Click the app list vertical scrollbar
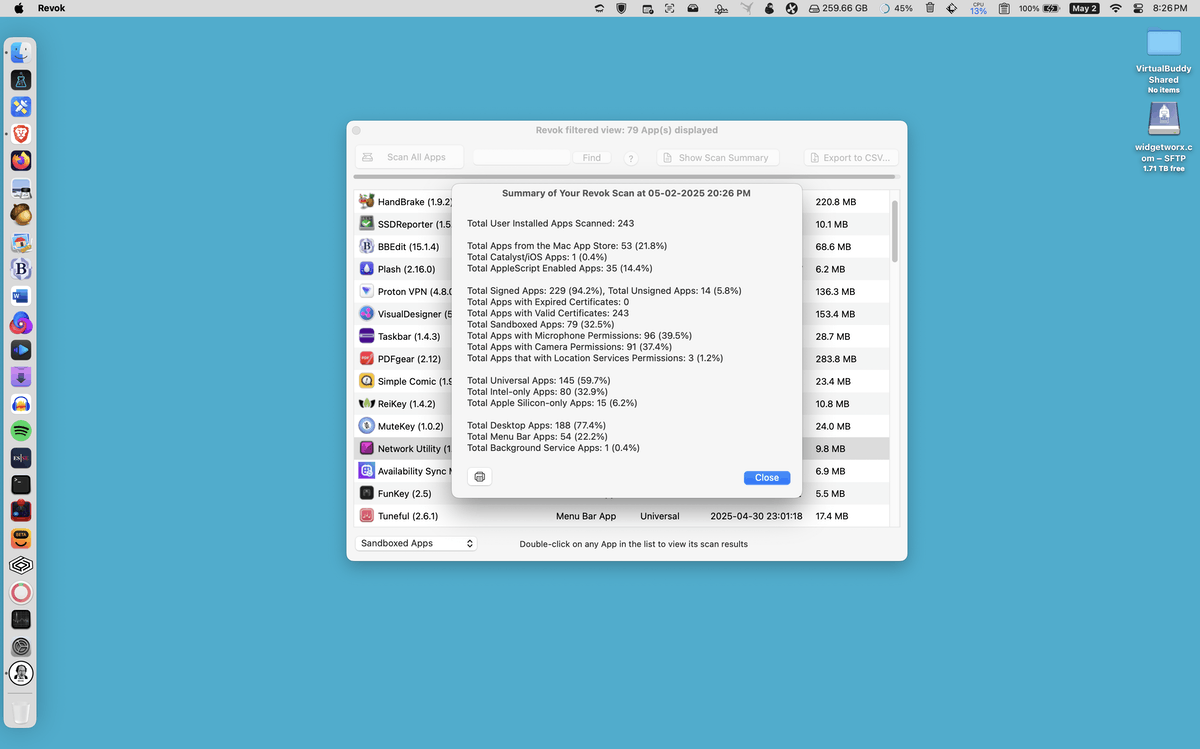This screenshot has height=749, width=1200. [x=895, y=230]
